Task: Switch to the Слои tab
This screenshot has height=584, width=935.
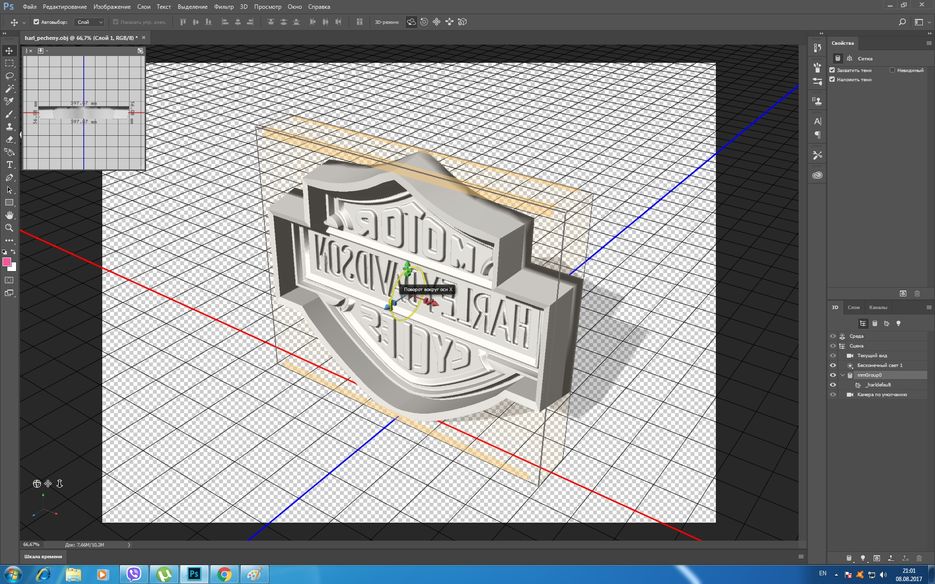Action: tap(854, 307)
